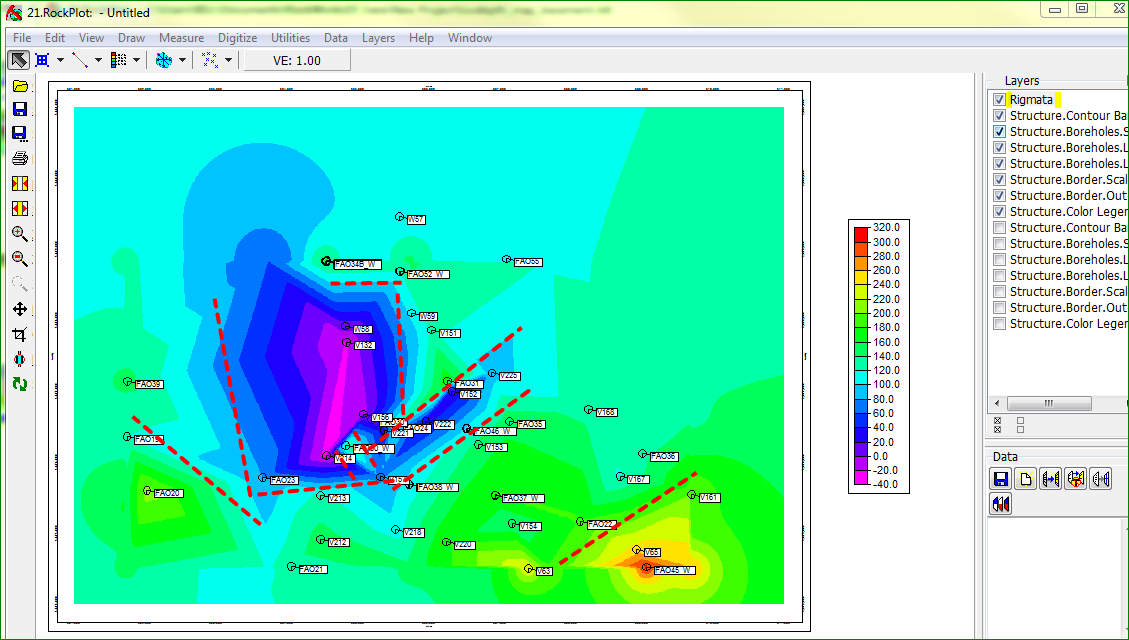Enable the unchecked Structure.Contour layer
This screenshot has width=1129, height=640.
999,227
